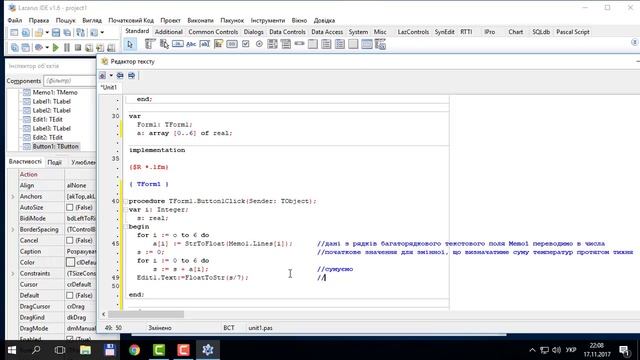Pick TActionList component from palette
The width and height of the screenshot is (640, 360).
[380, 44]
